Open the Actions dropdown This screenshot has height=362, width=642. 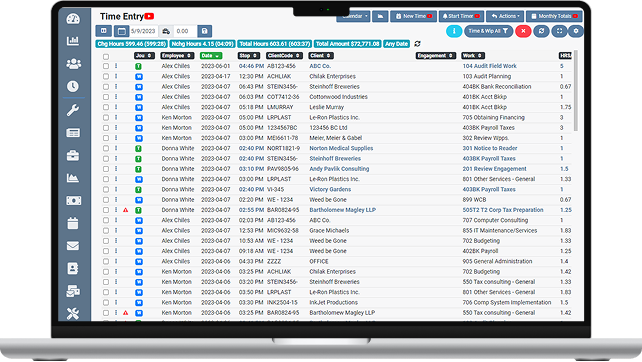tap(505, 16)
